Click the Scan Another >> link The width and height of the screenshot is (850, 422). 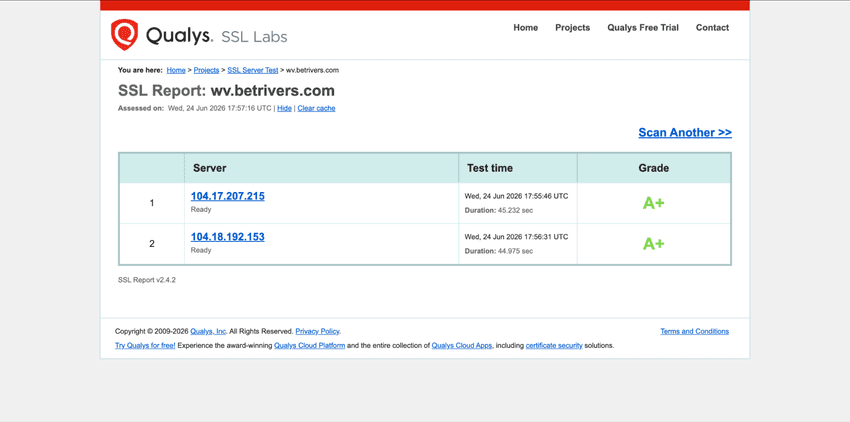685,132
